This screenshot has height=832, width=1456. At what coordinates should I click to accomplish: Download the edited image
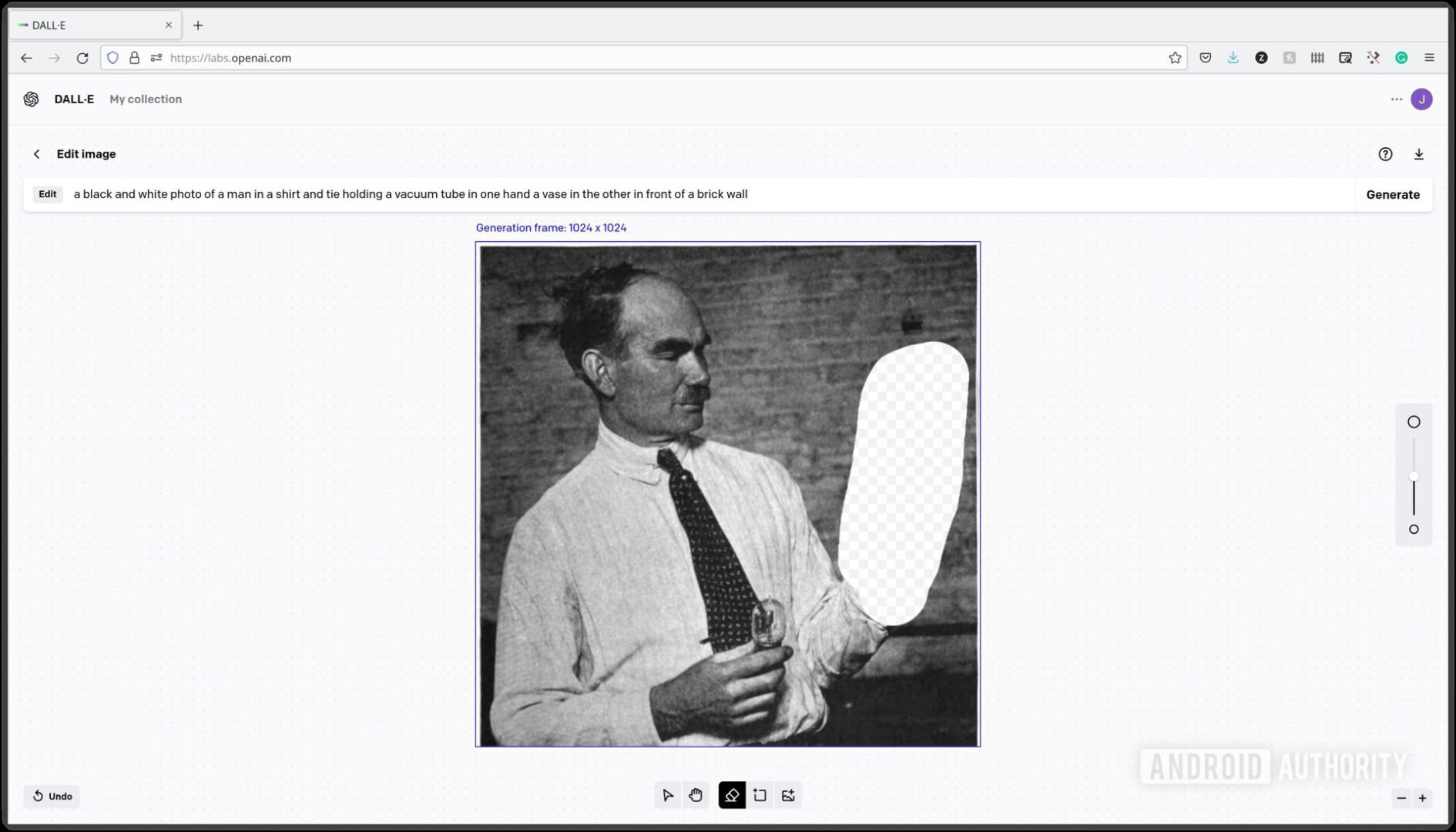[1419, 154]
